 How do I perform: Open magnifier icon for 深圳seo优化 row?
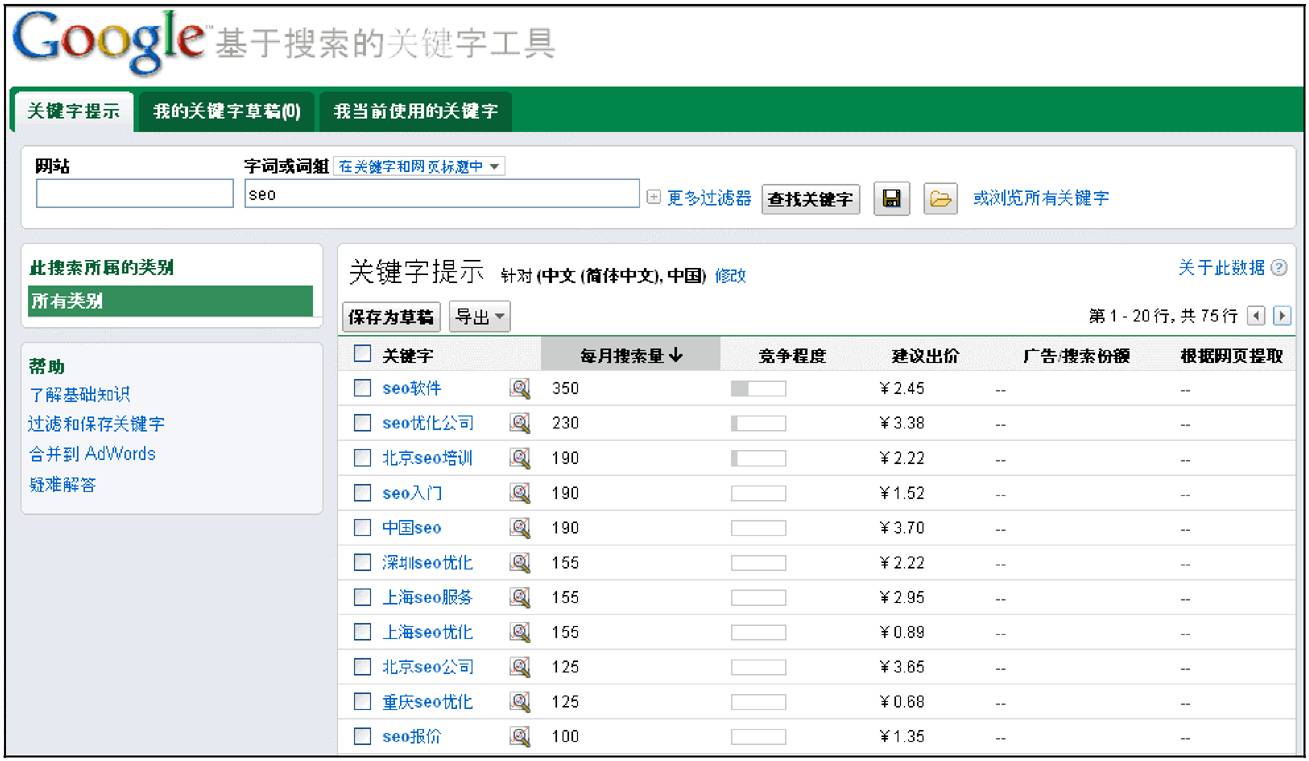pyautogui.click(x=520, y=563)
